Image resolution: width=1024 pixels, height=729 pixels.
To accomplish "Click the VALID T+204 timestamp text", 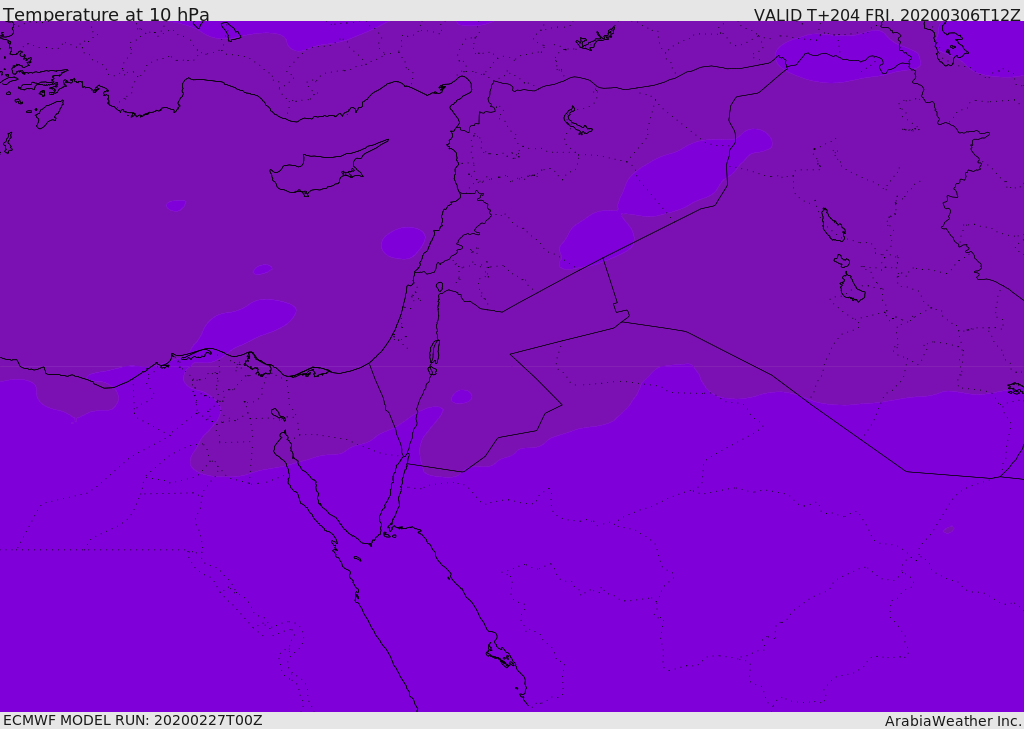I will (x=886, y=15).
